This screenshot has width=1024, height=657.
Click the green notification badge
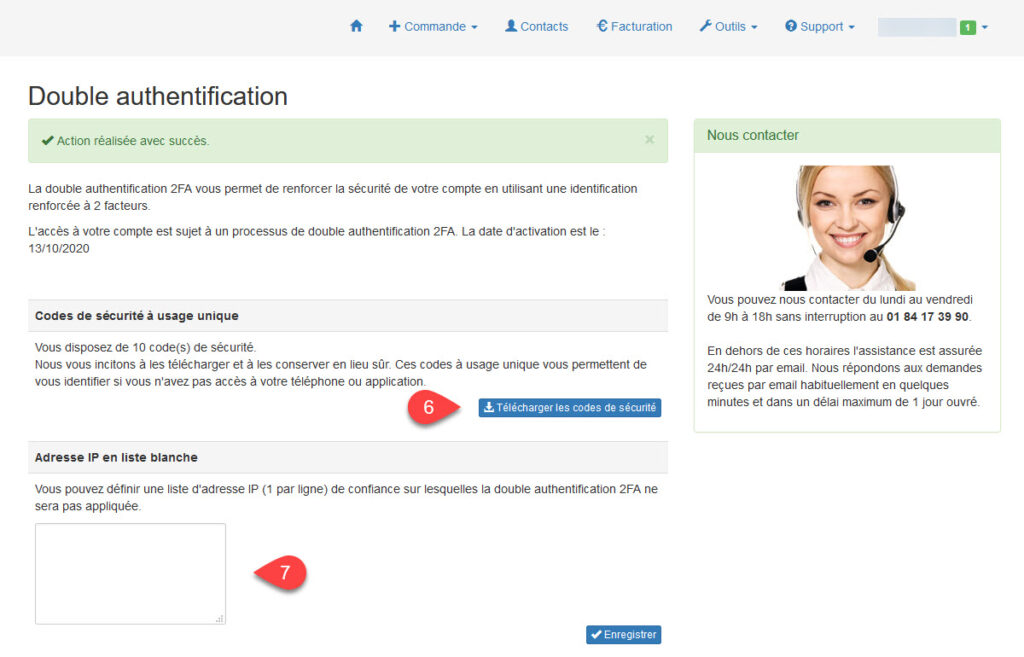tap(967, 27)
